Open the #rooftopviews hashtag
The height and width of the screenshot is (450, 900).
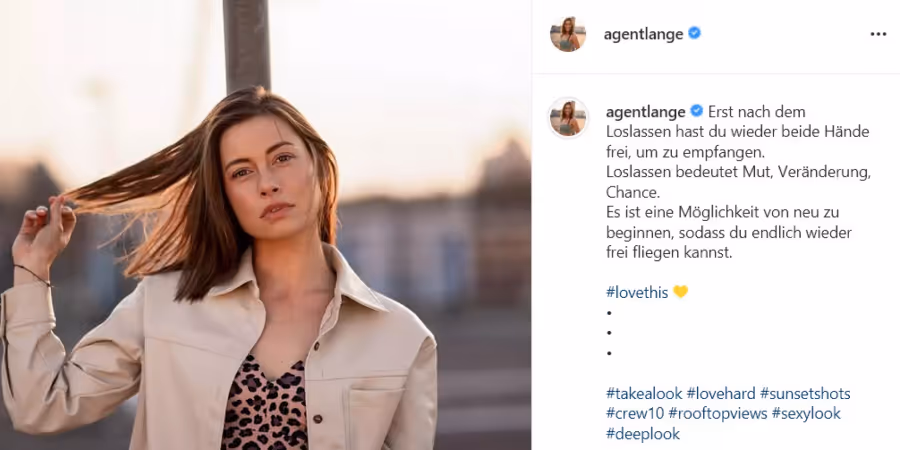pos(717,413)
